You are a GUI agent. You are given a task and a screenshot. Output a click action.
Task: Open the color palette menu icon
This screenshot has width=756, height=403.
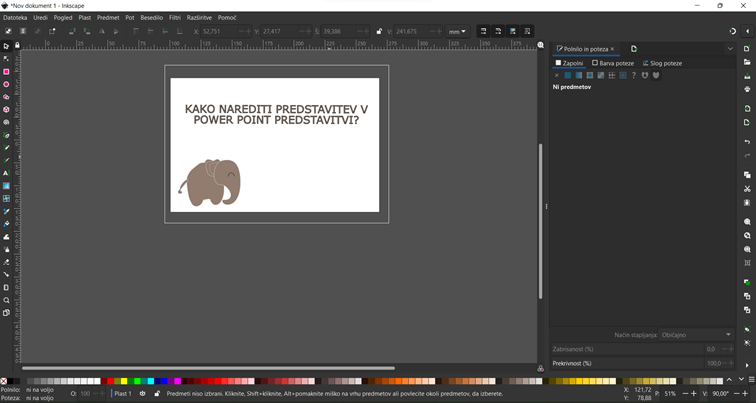click(x=751, y=380)
